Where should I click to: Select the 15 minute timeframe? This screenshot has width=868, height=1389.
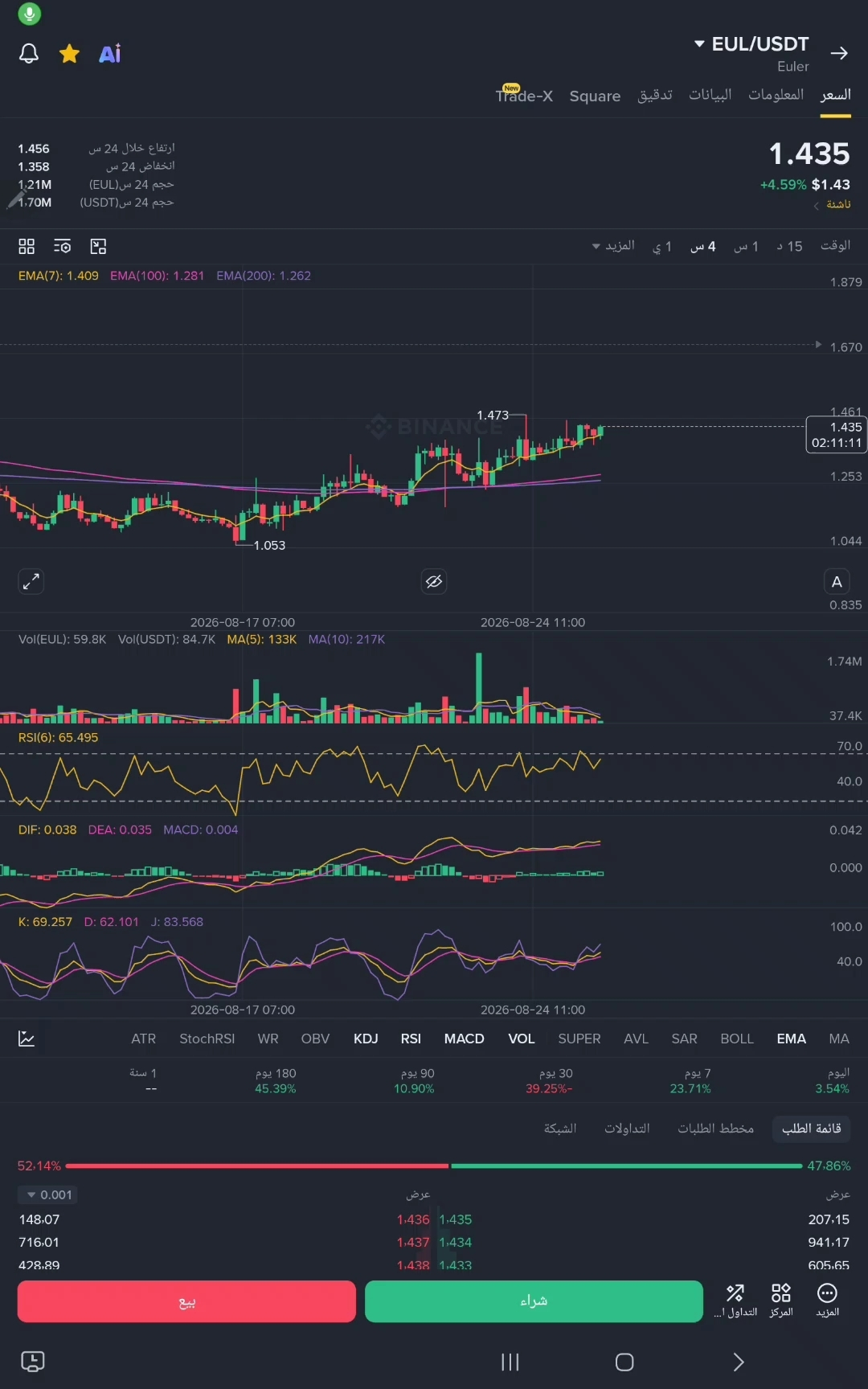(x=790, y=246)
